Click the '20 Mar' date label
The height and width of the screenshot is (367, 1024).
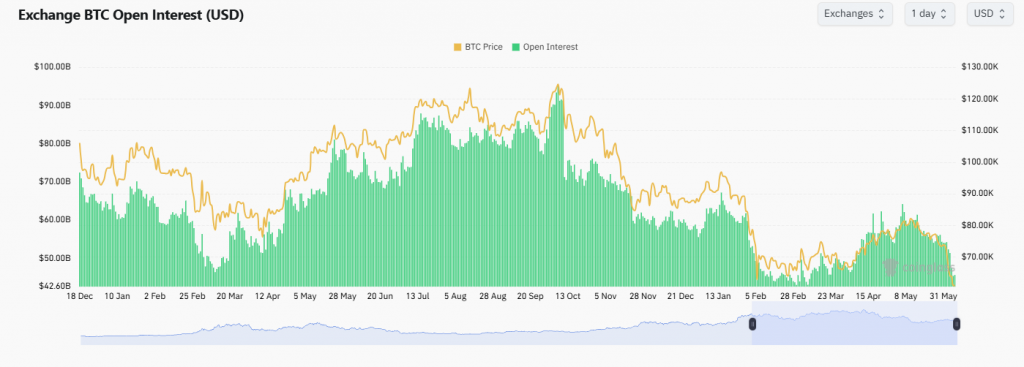[x=230, y=296]
